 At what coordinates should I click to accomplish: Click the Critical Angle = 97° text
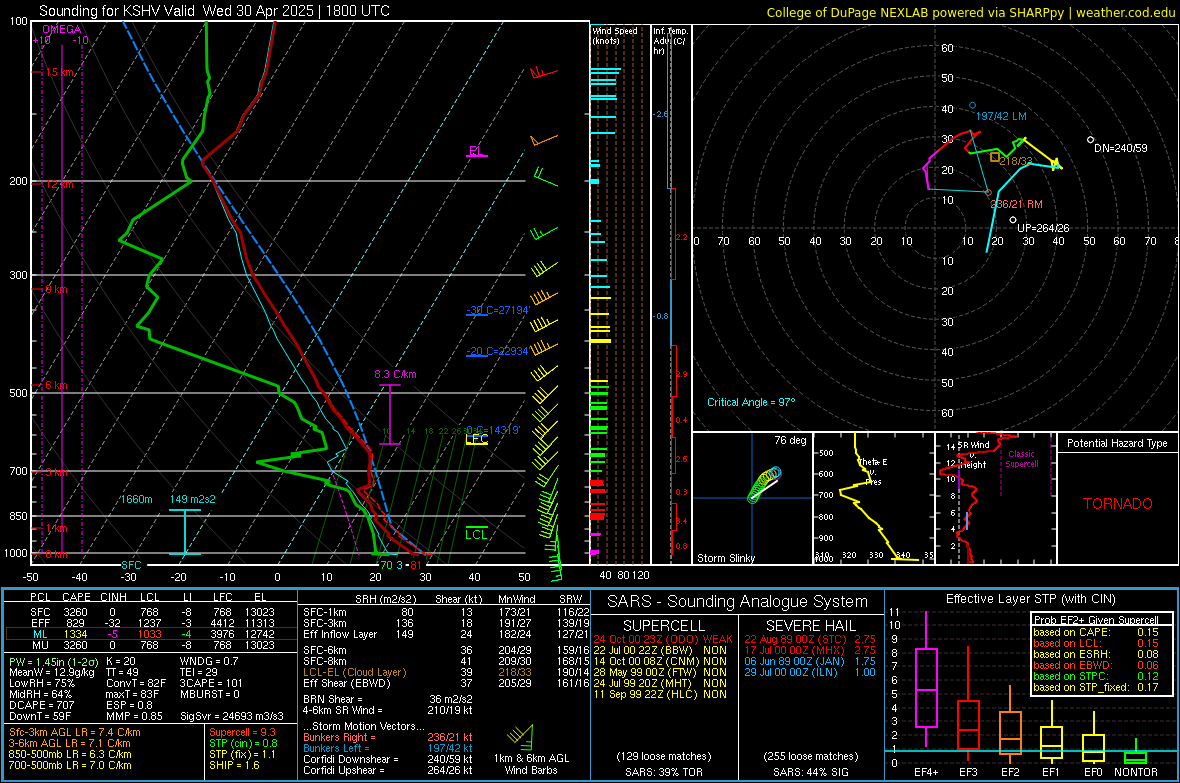751,402
